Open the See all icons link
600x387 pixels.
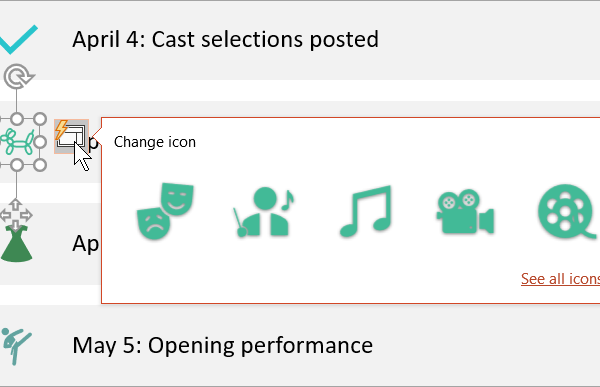pyautogui.click(x=560, y=278)
